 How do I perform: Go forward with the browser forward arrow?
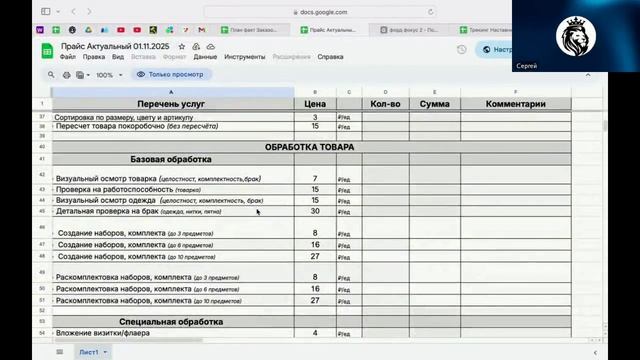point(89,11)
